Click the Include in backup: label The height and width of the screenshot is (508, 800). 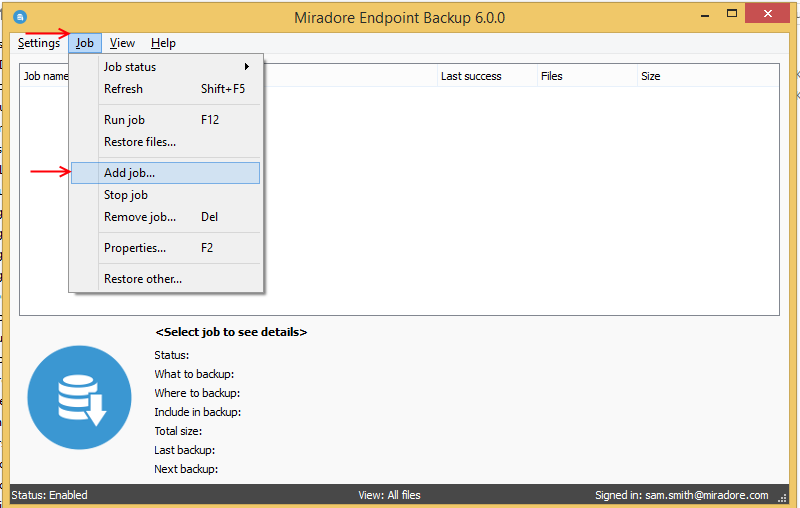coord(198,412)
